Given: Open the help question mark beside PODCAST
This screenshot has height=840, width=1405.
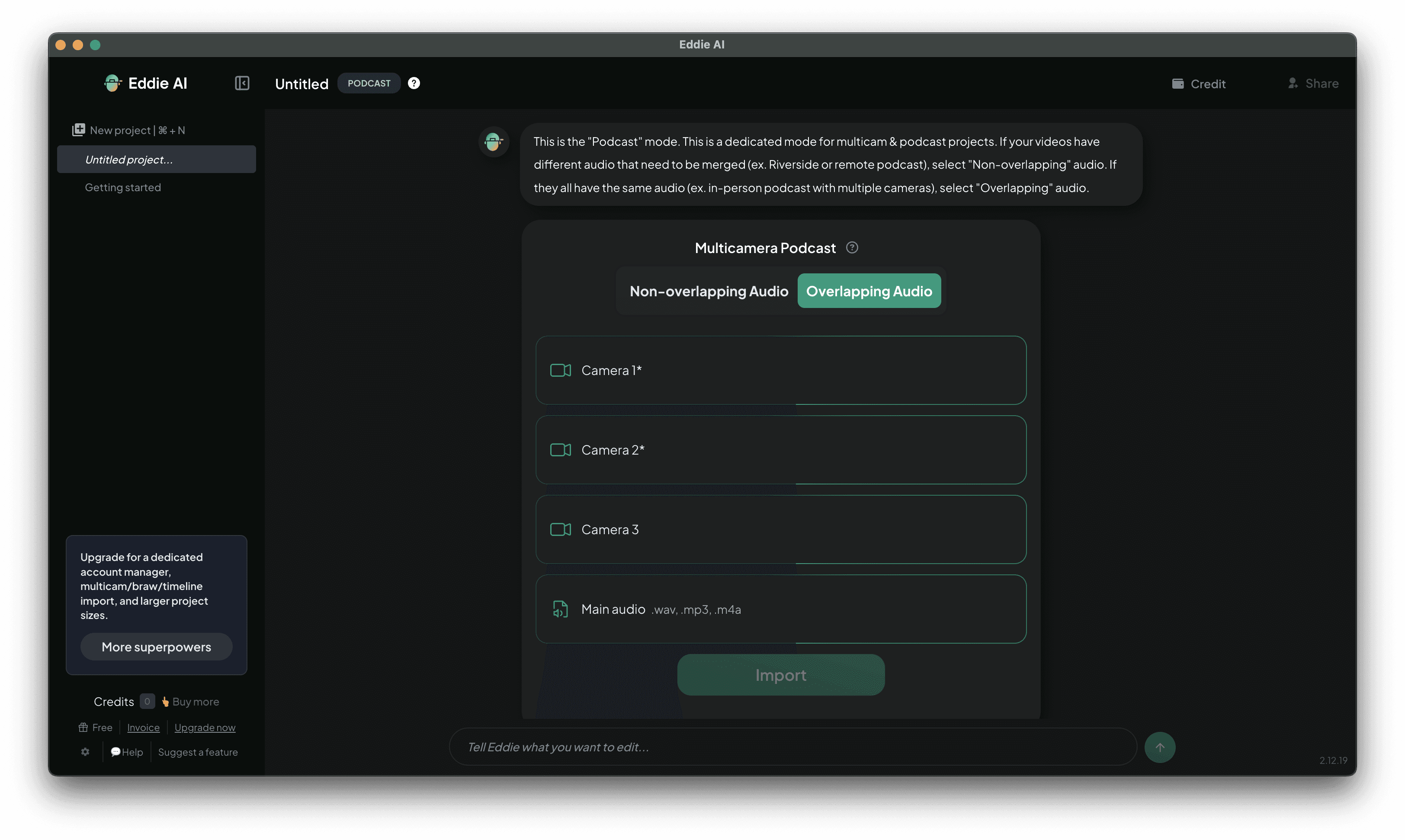Looking at the screenshot, I should [x=414, y=83].
